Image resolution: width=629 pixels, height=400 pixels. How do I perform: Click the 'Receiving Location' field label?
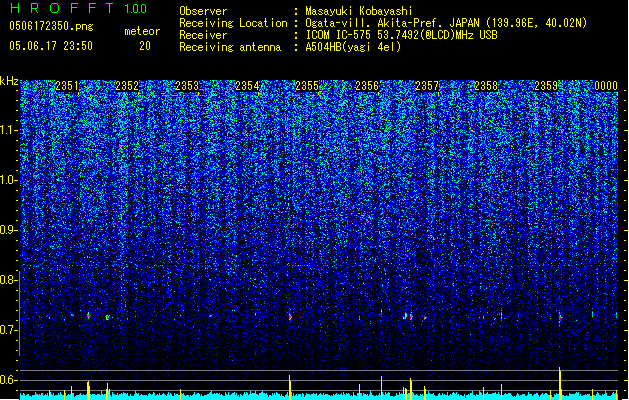pos(233,23)
